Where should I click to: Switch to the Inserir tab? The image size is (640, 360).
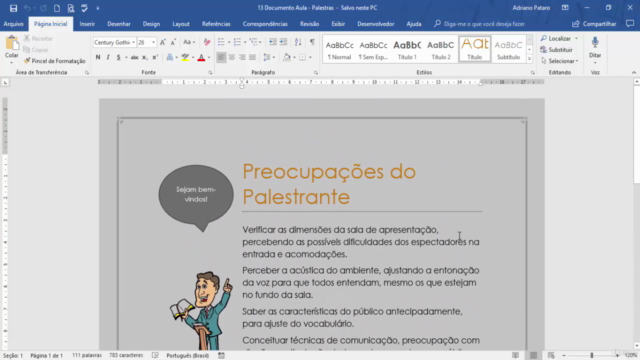click(x=87, y=24)
